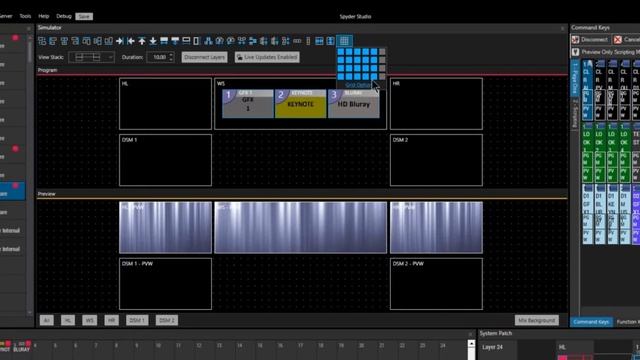Select the Page One vertical tab

pyautogui.click(x=575, y=78)
